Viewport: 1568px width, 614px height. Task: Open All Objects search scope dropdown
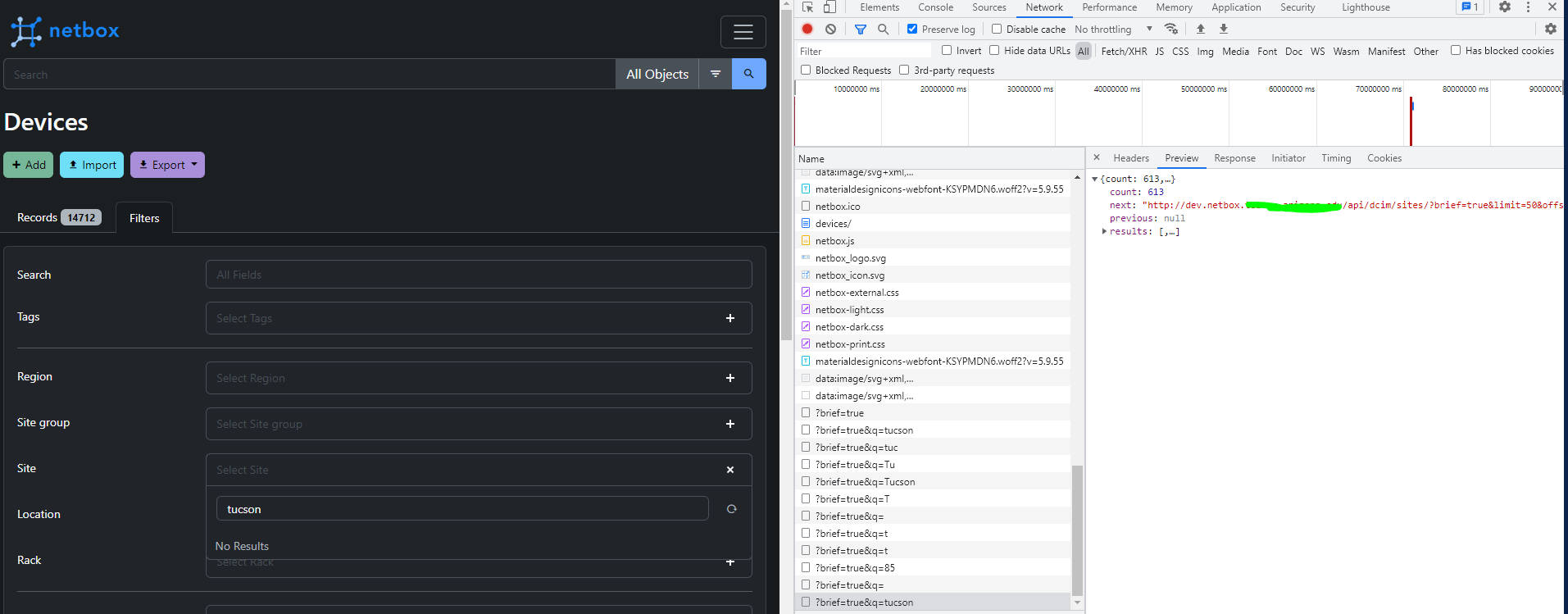click(657, 74)
